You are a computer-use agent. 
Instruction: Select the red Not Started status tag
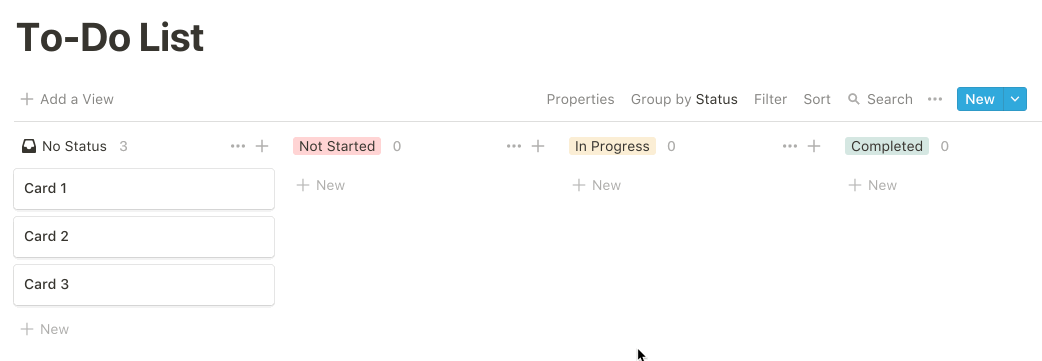click(x=337, y=146)
